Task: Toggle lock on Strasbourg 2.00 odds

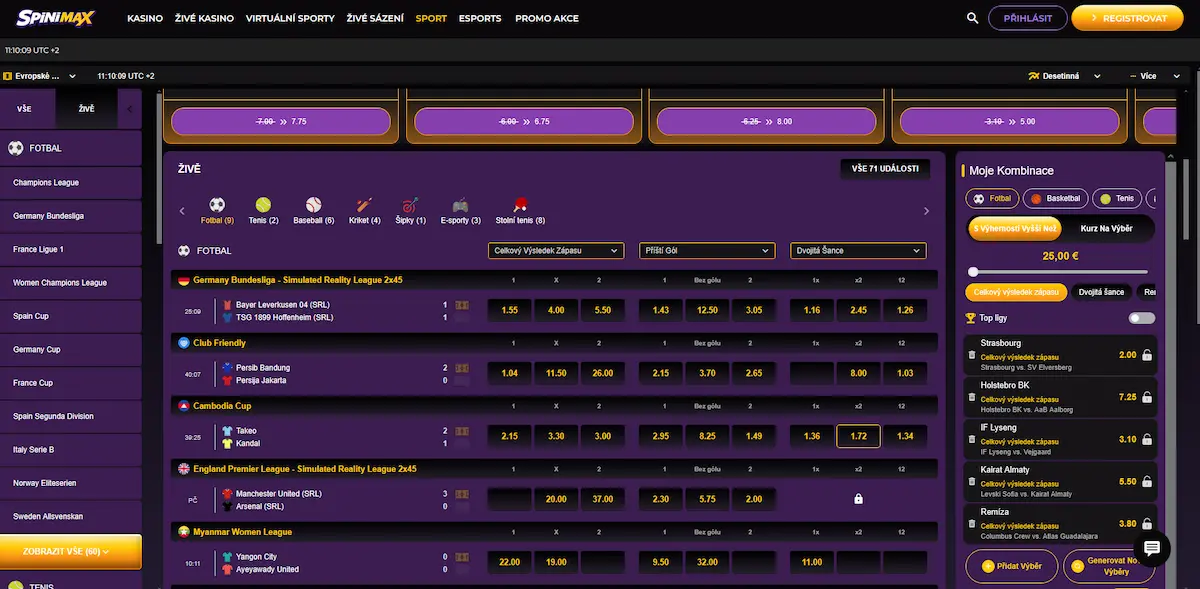Action: (x=1146, y=355)
